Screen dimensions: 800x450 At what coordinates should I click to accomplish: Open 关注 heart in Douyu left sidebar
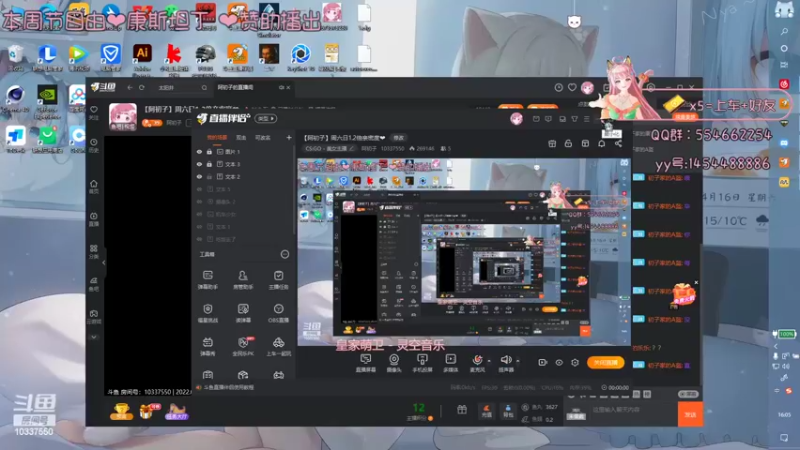pyautogui.click(x=94, y=113)
